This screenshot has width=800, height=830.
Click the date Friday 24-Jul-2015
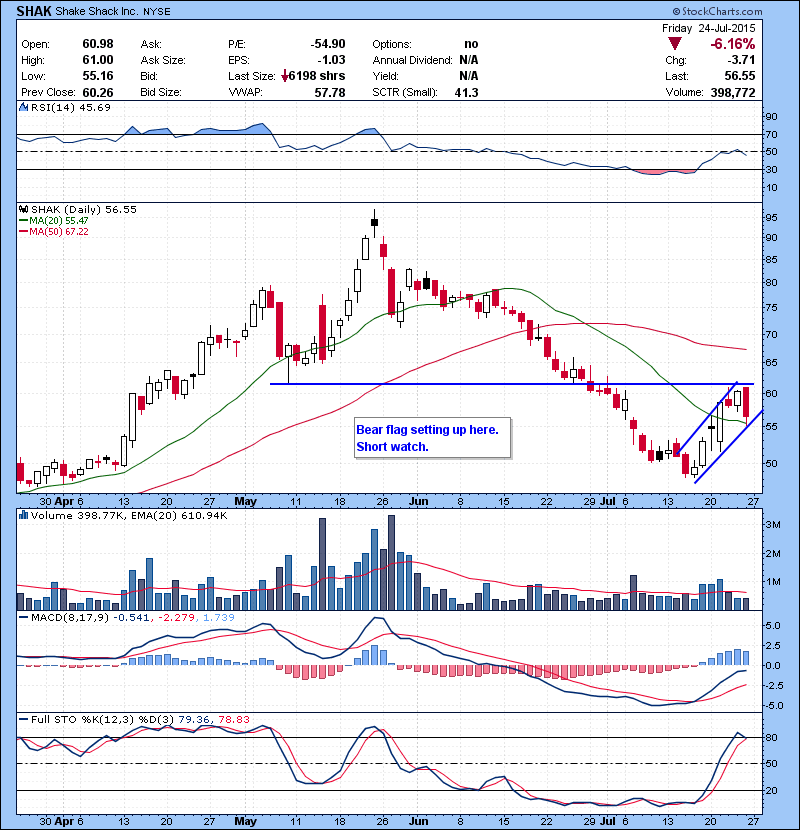pyautogui.click(x=708, y=28)
